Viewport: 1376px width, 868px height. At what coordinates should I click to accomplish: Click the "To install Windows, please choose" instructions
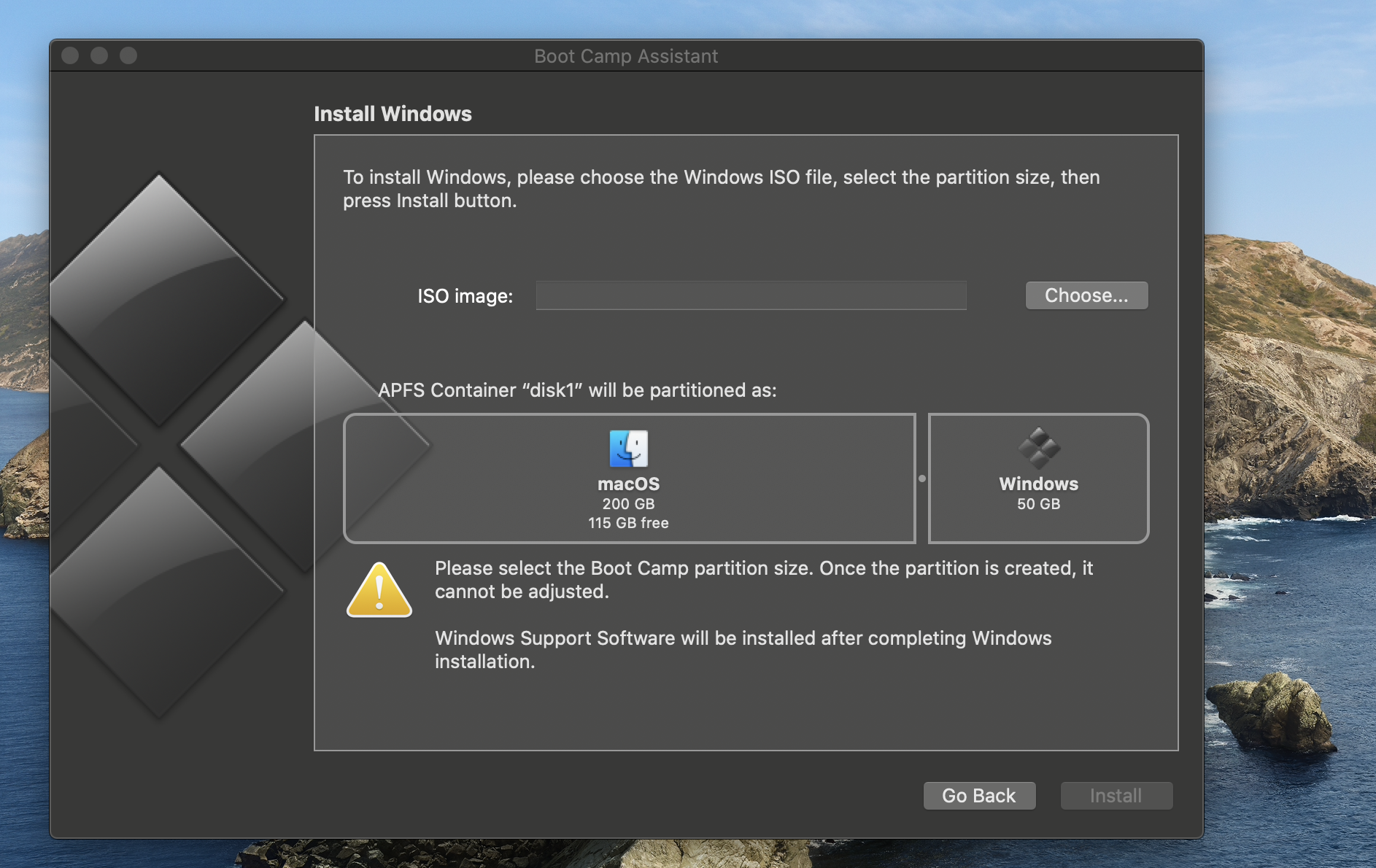[x=722, y=189]
